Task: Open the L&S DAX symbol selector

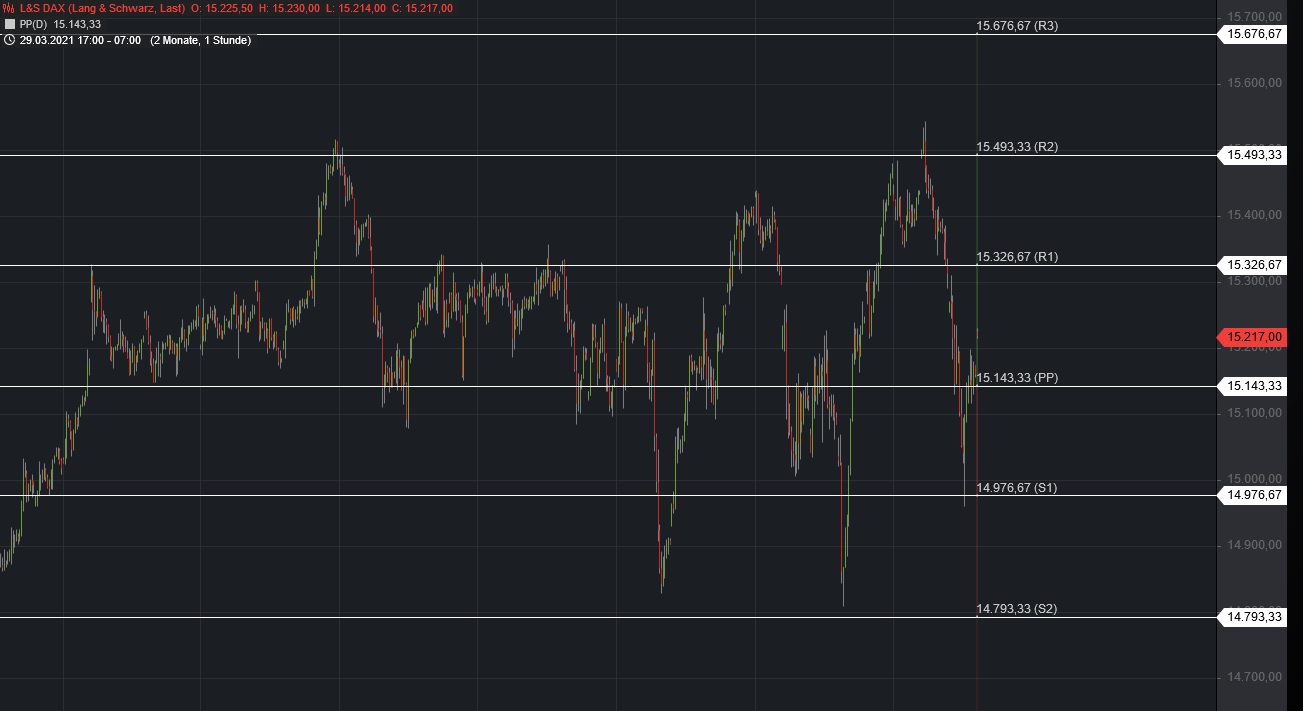Action: pyautogui.click(x=40, y=9)
